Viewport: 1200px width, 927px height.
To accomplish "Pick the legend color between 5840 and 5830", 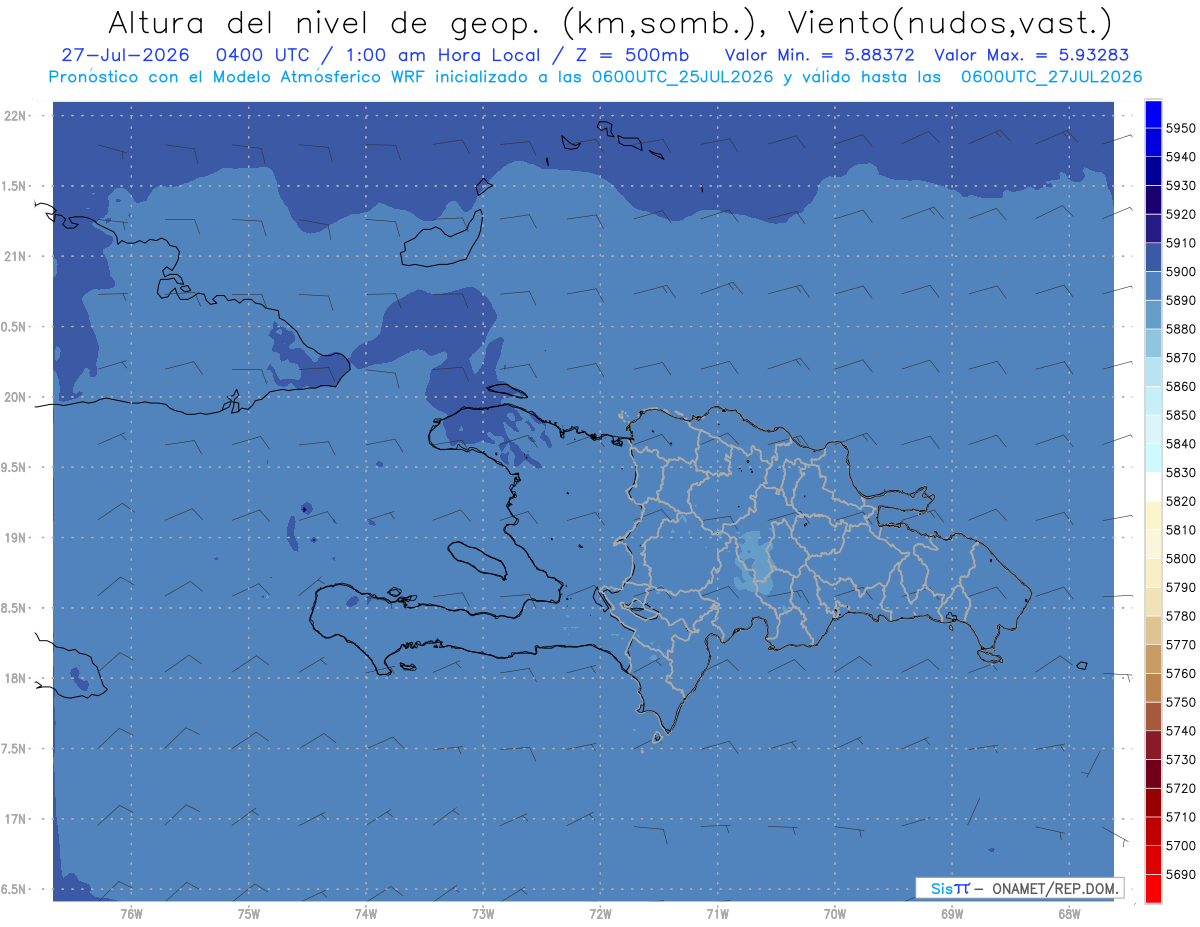I will click(1153, 458).
